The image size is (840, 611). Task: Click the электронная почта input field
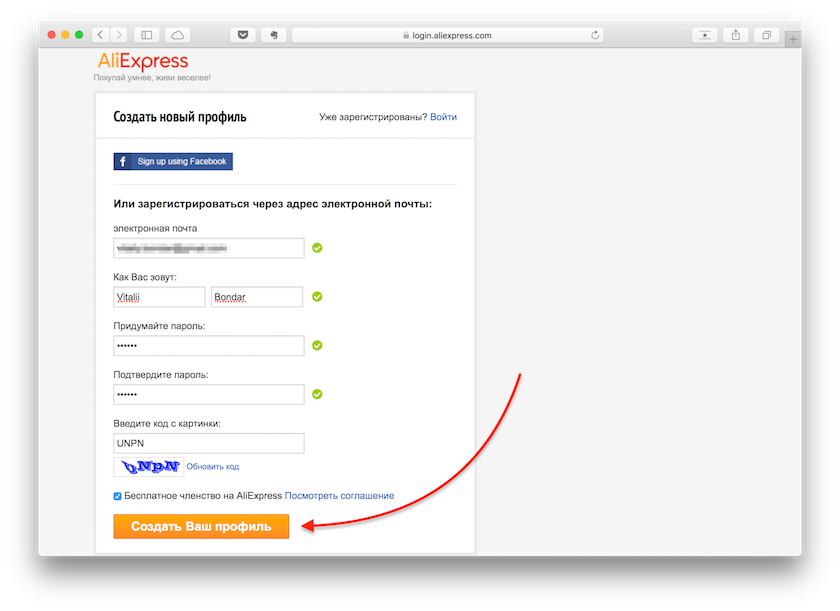pyautogui.click(x=209, y=248)
